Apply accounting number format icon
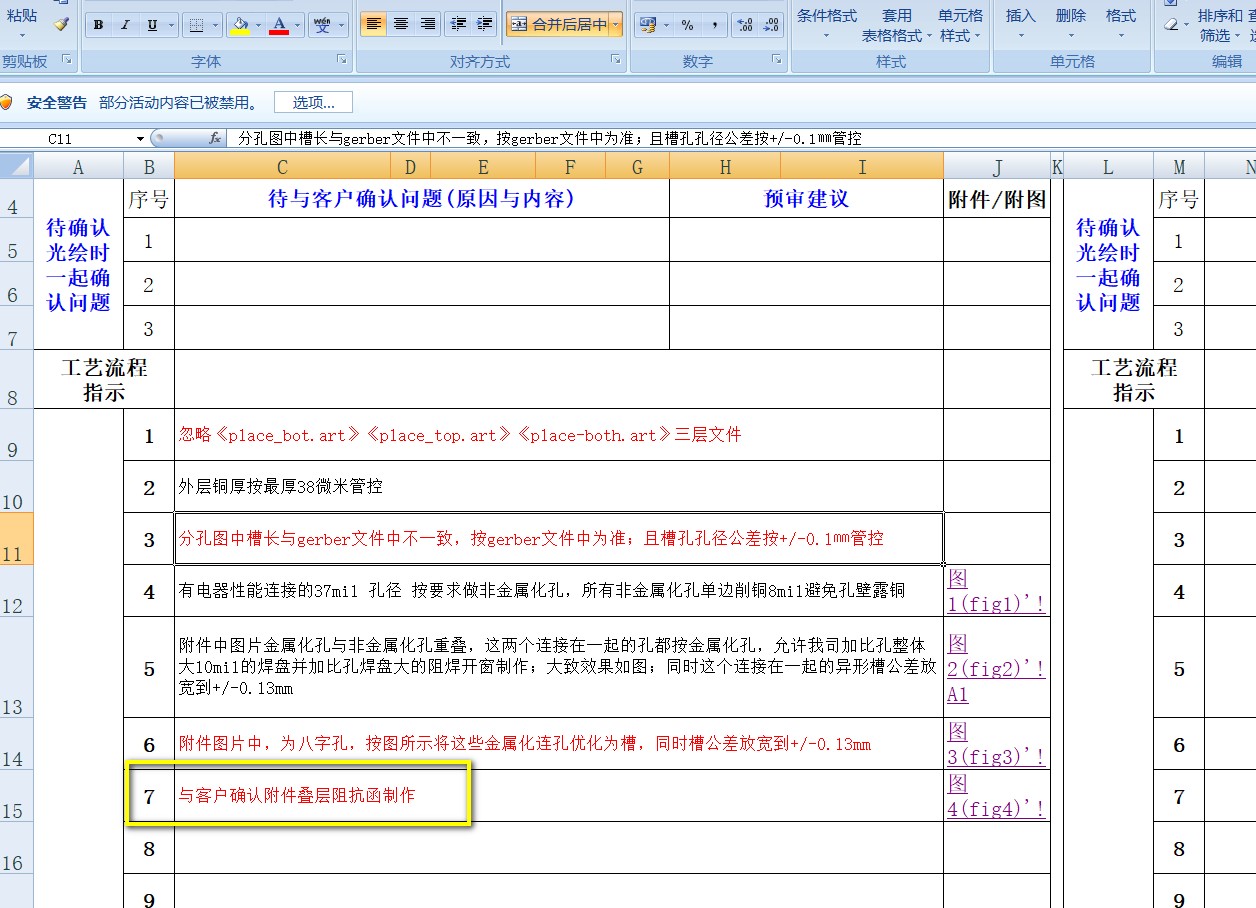The image size is (1256, 908). (x=646, y=24)
